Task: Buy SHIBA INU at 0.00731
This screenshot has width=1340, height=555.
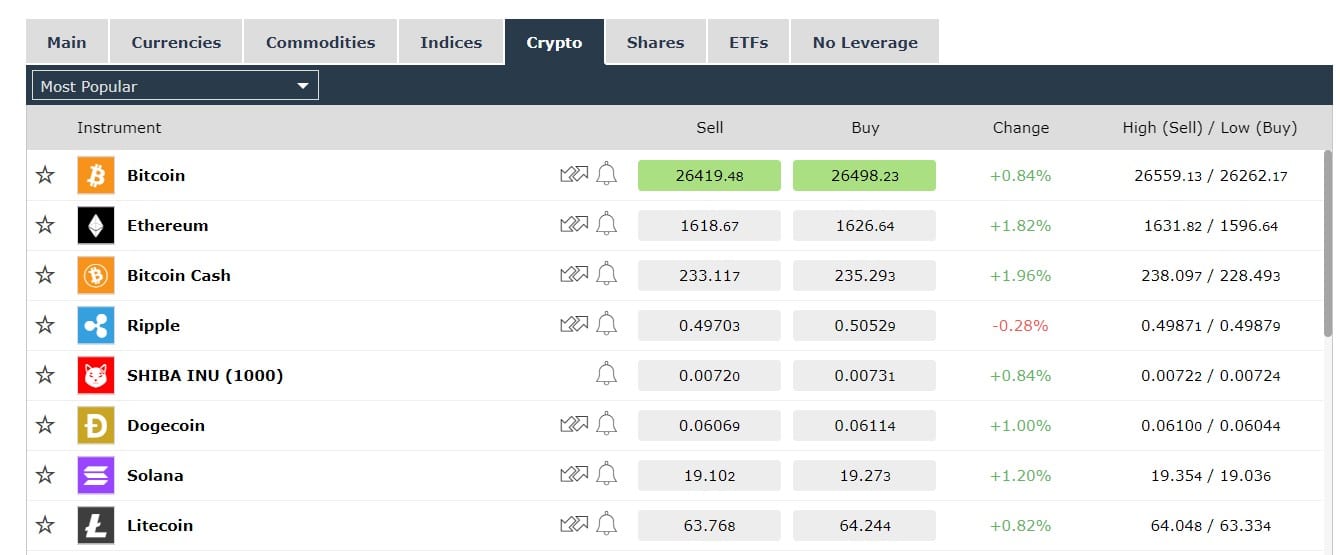Action: (864, 375)
